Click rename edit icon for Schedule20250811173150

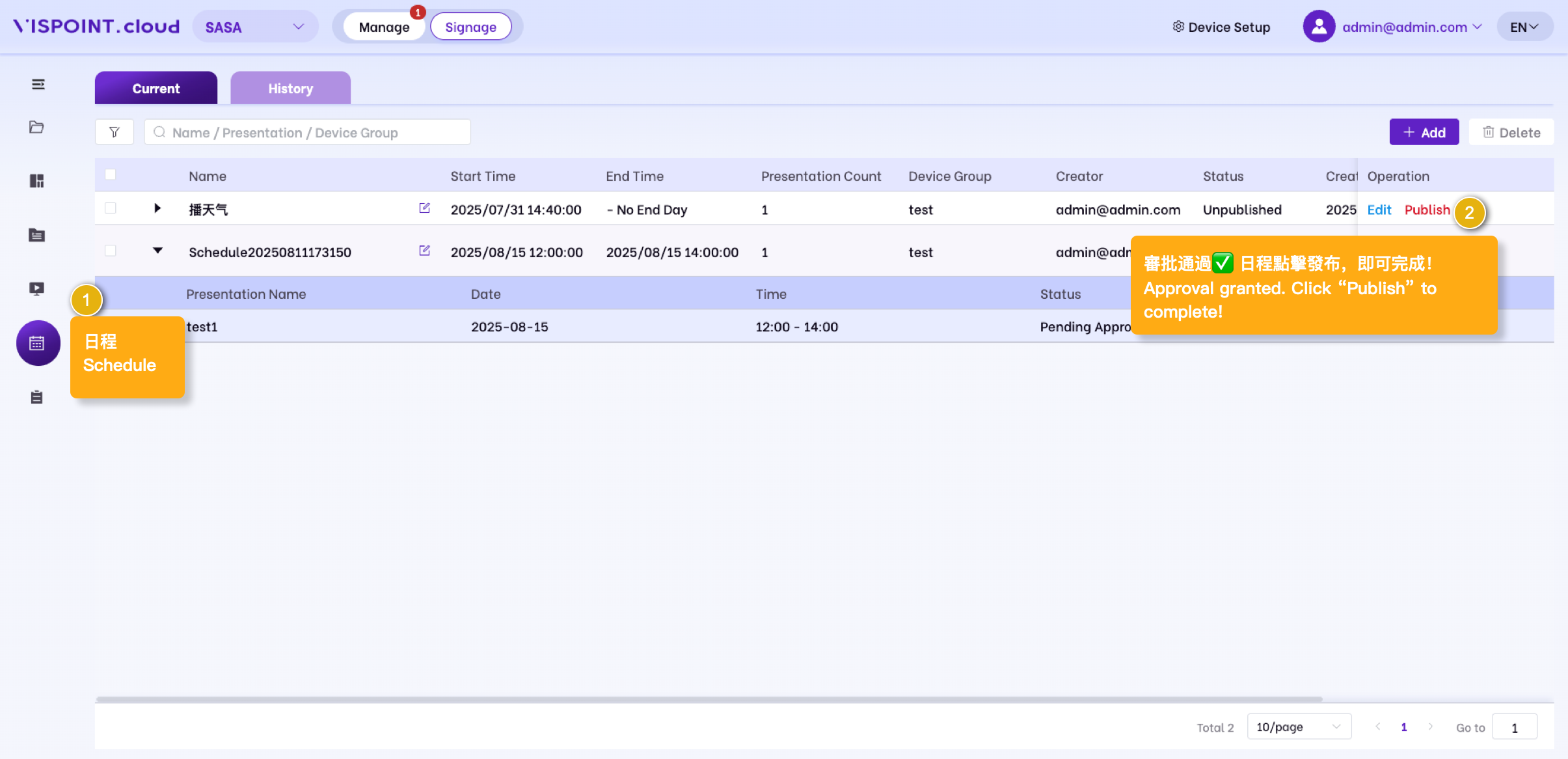424,251
